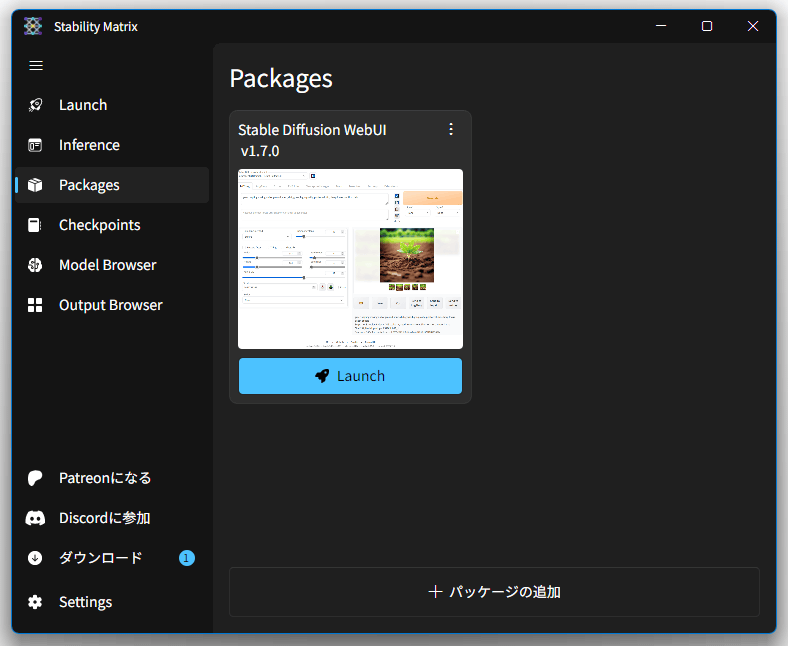788x646 pixels.
Task: Click the Settings gear icon
Action: point(35,602)
